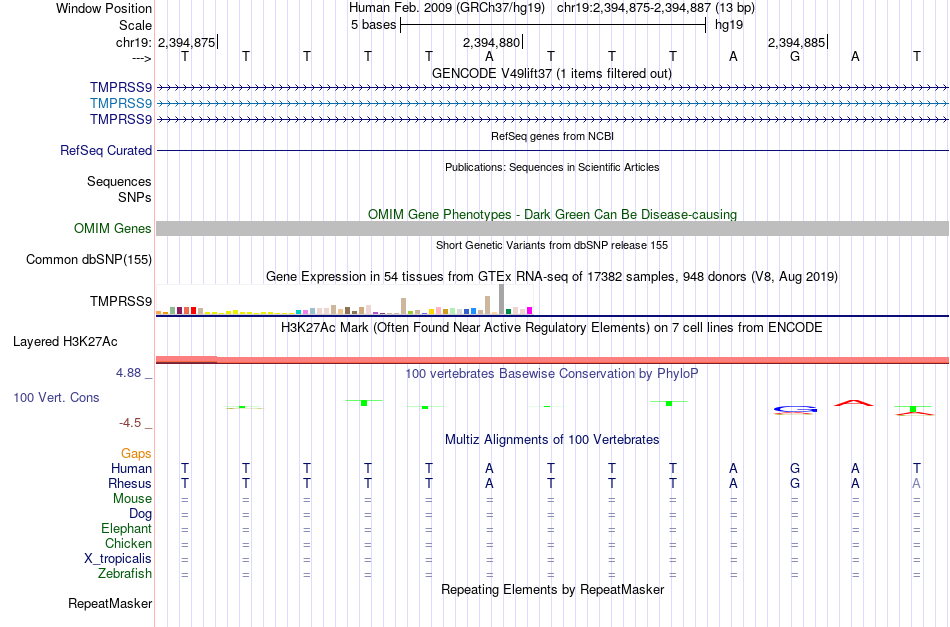The width and height of the screenshot is (950, 627).
Task: Open the RefSeq Curated track label
Action: pos(105,150)
